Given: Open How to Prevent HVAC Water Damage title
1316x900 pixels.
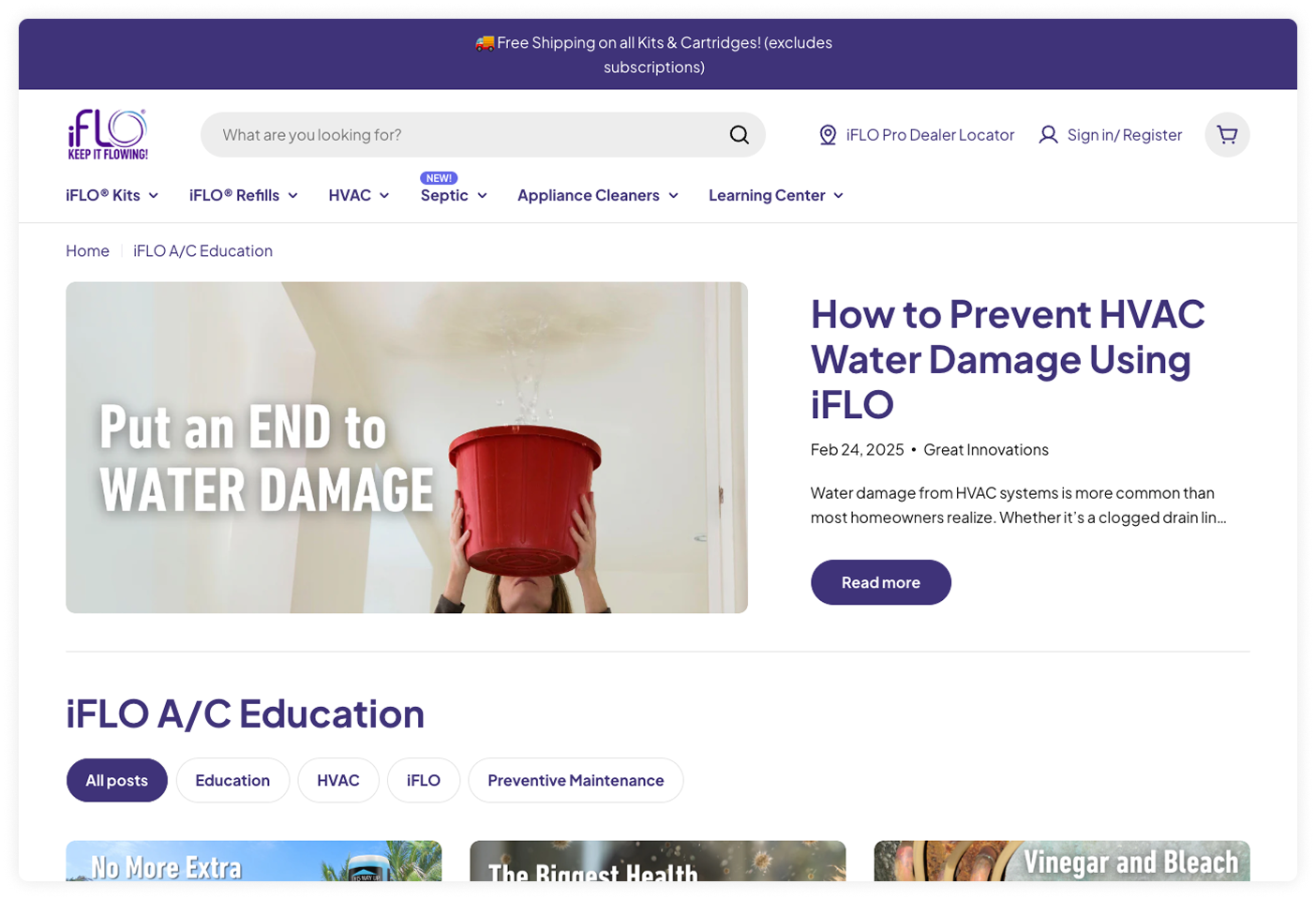Looking at the screenshot, I should [1008, 359].
